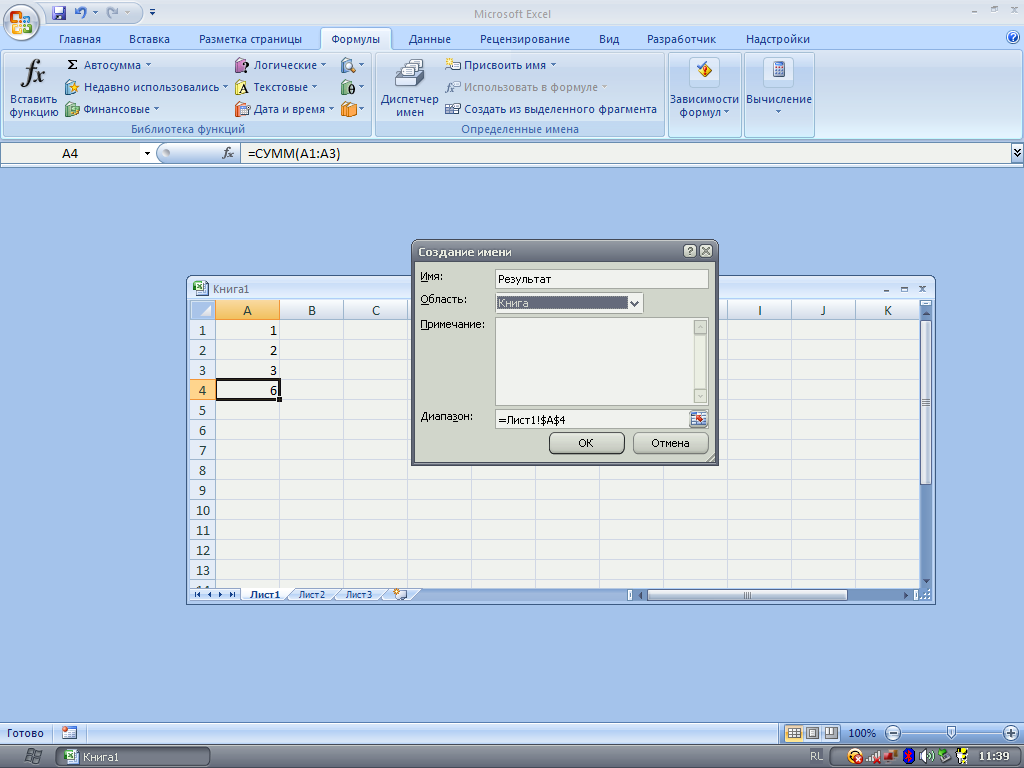The width and height of the screenshot is (1024, 768).
Task: Switch to Page Break Preview
Action: 831,733
